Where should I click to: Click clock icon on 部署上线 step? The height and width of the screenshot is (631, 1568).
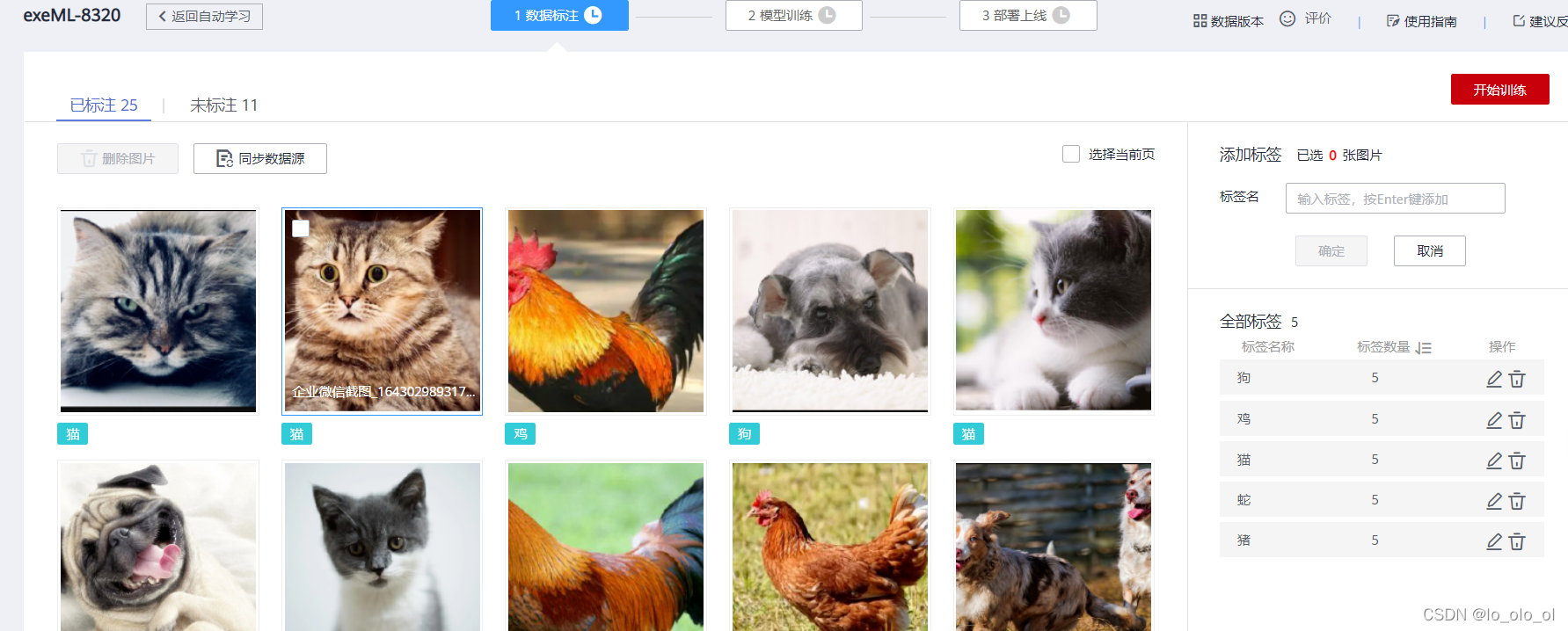click(x=1061, y=15)
